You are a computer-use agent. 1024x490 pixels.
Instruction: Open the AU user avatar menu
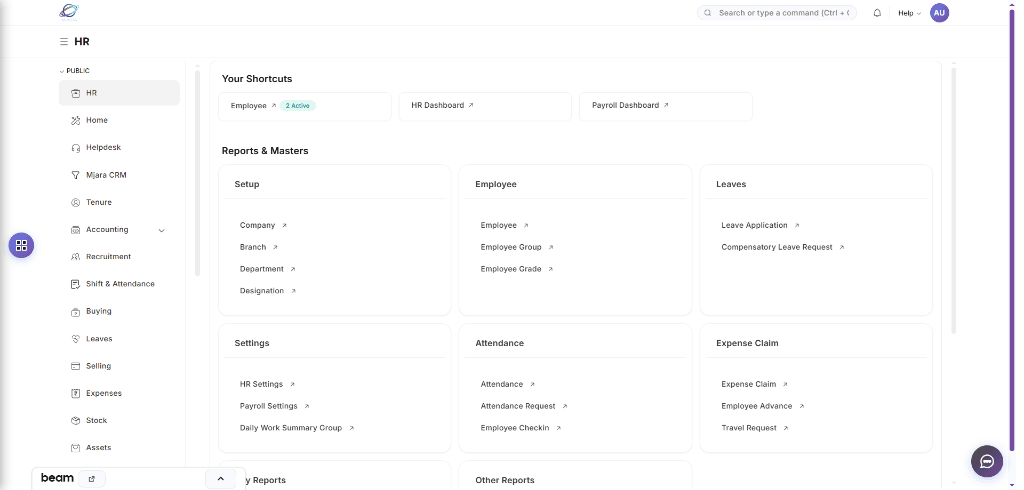pos(939,12)
